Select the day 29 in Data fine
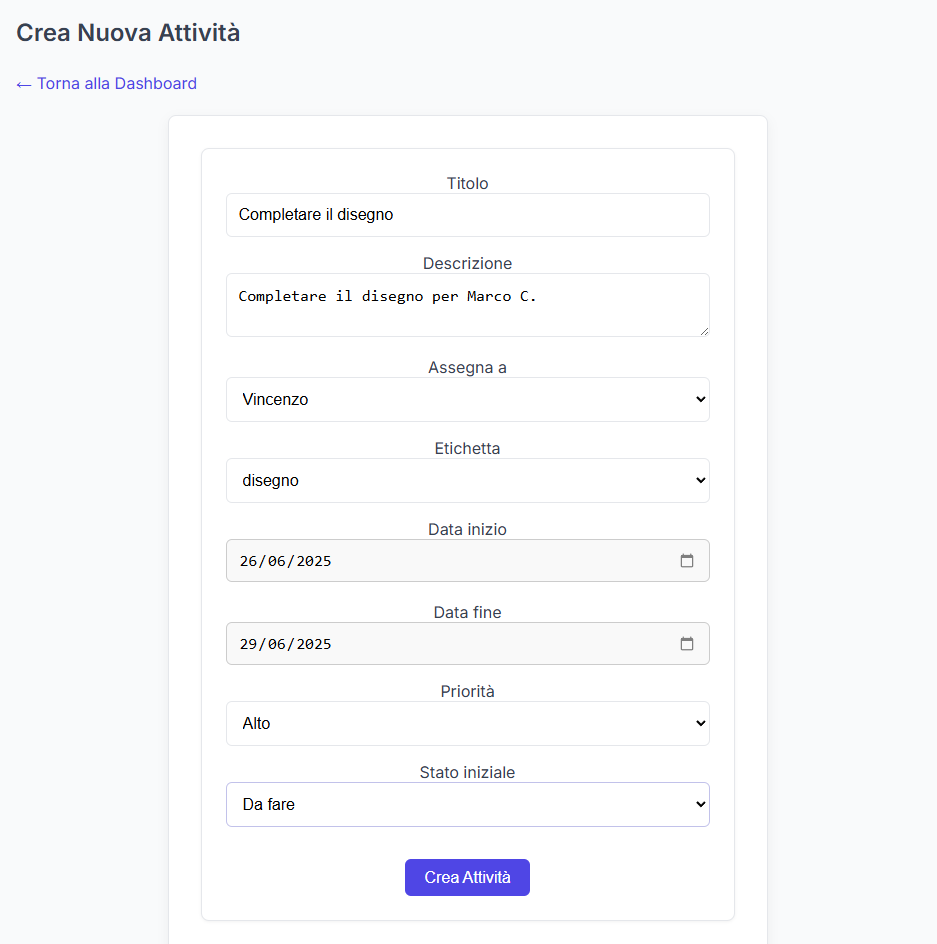Viewport: 937px width, 944px height. click(248, 644)
